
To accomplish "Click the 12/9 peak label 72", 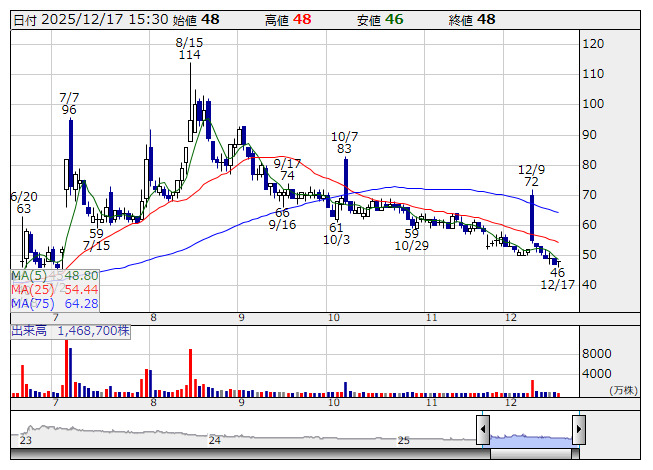I will point(531,182).
